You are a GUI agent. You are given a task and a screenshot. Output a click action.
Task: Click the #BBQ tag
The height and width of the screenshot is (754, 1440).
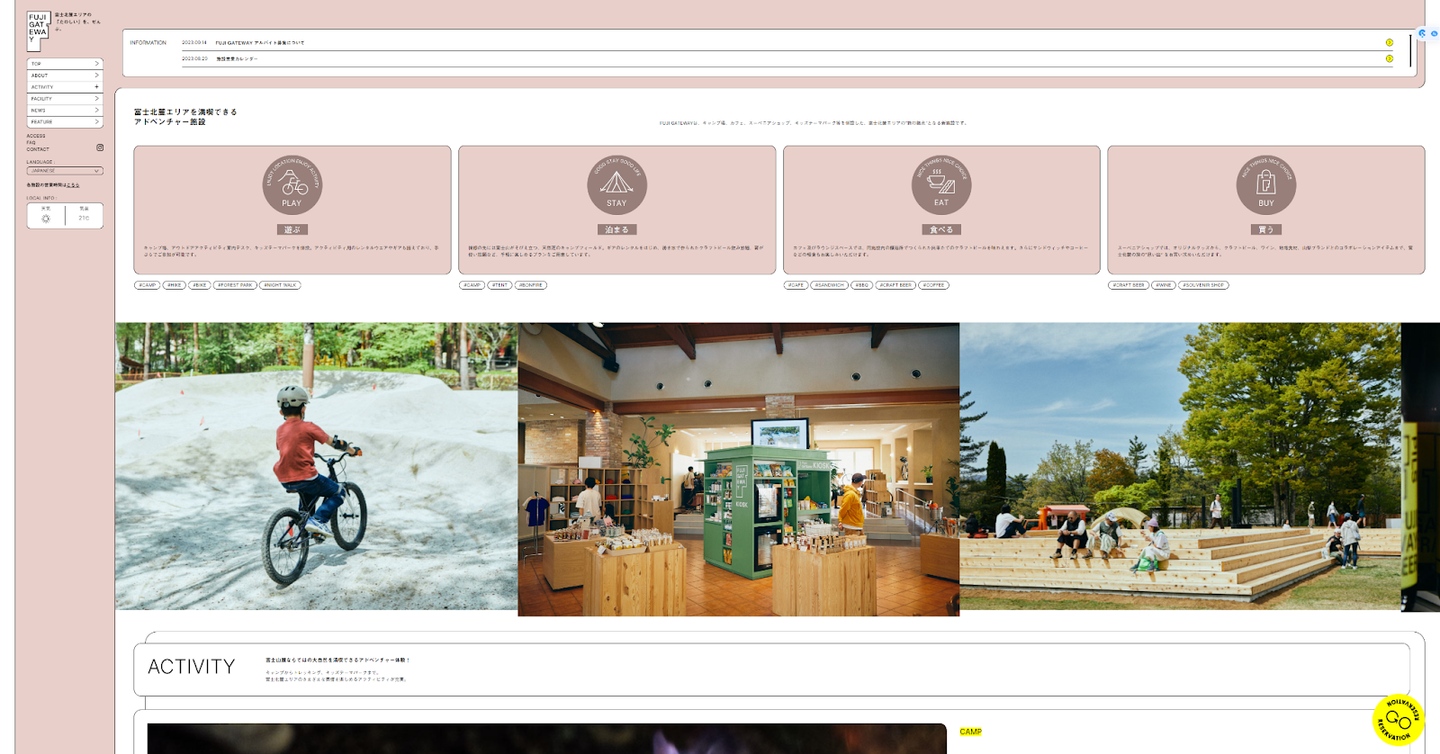coord(861,285)
